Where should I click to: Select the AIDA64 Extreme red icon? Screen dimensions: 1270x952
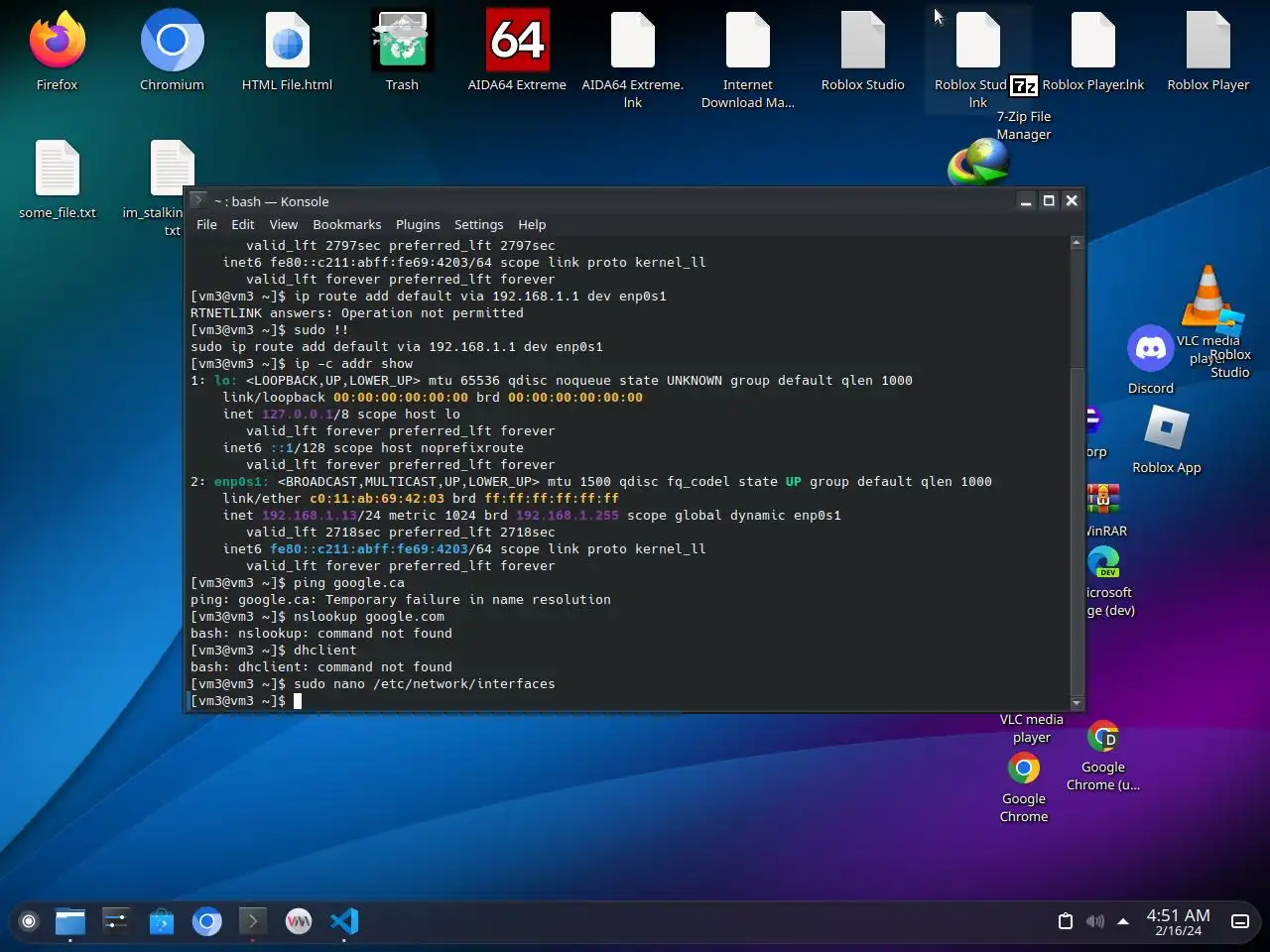tap(517, 40)
